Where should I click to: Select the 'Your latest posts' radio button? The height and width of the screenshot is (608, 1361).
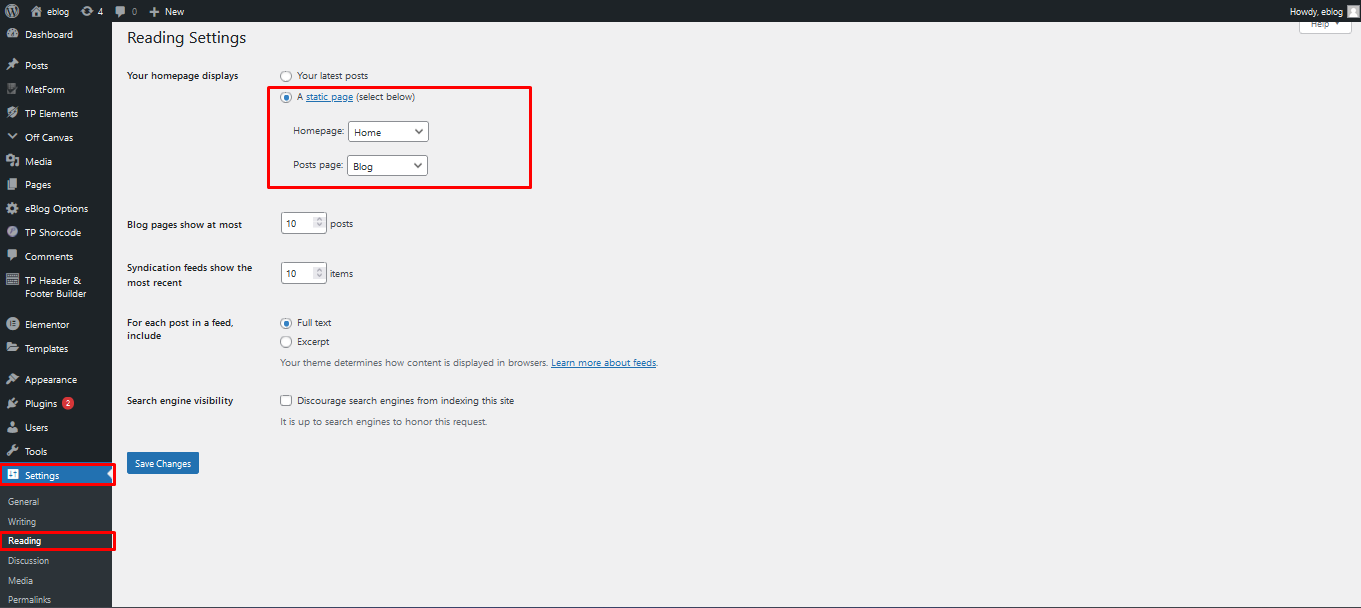pyautogui.click(x=286, y=76)
